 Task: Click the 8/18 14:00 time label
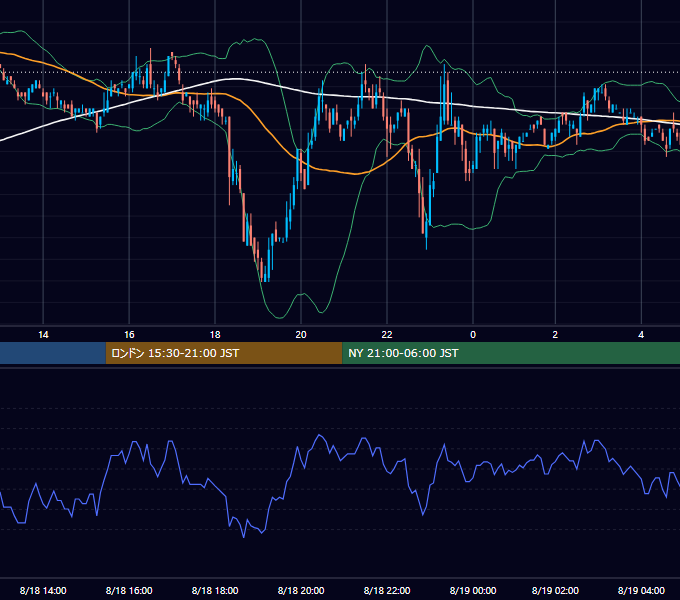click(x=43, y=590)
